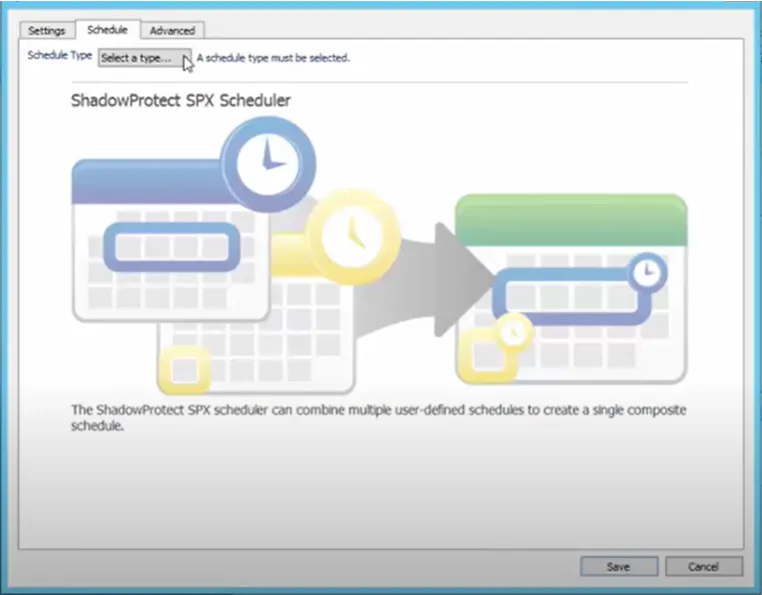
Task: Click the blue rounded range on blue calendar
Action: pos(172,246)
